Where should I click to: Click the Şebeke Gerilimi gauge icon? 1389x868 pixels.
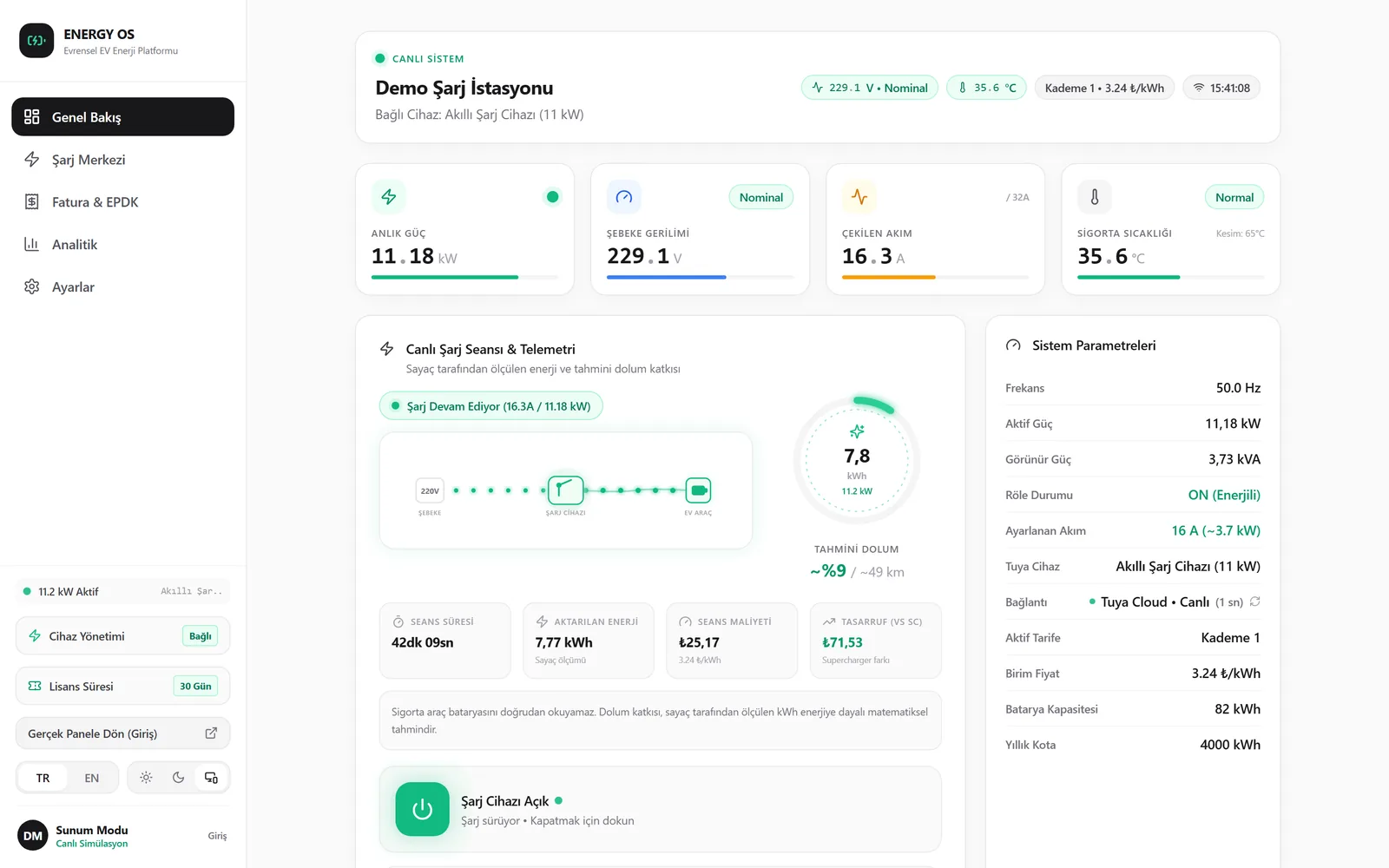pyautogui.click(x=623, y=197)
